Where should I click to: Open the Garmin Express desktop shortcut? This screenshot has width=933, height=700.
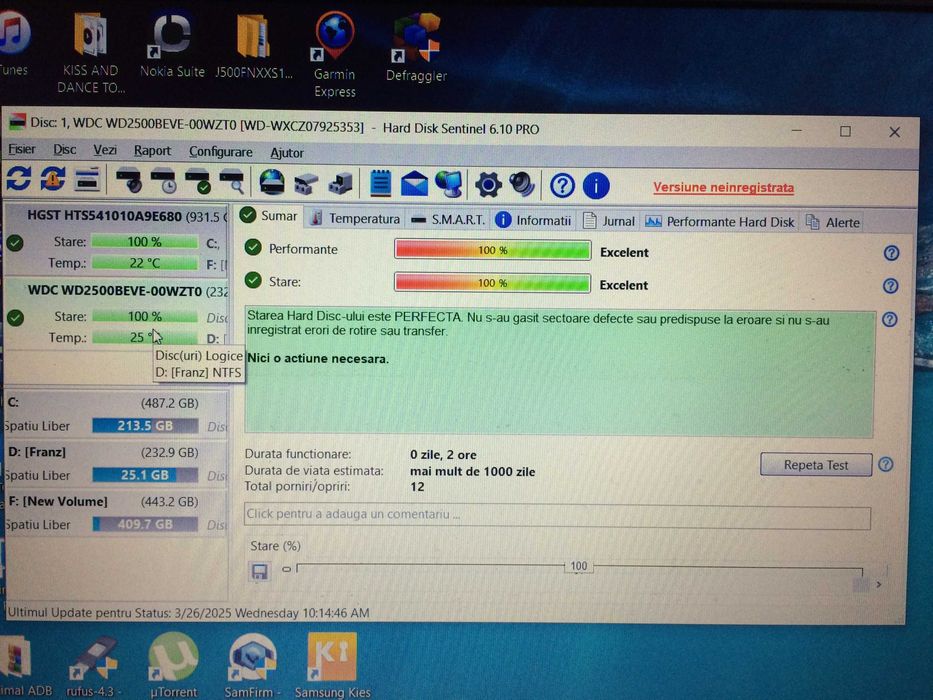334,55
